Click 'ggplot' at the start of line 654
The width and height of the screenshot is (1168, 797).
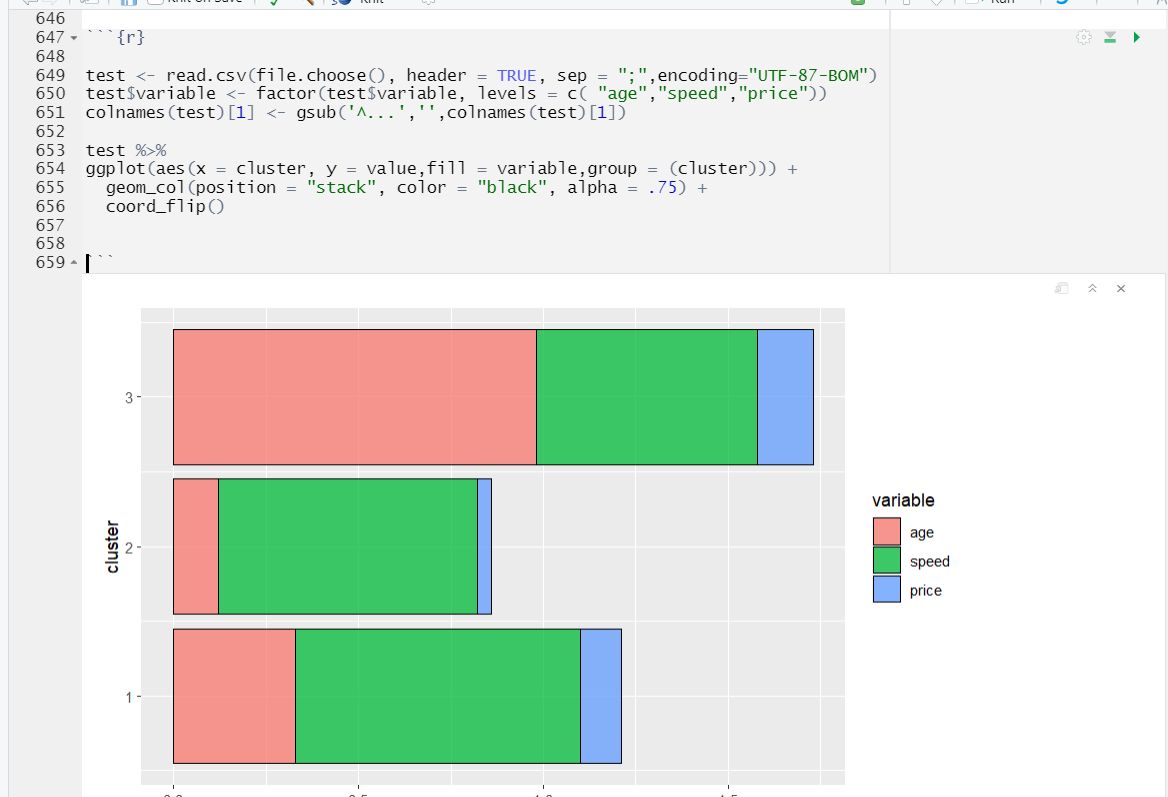pos(115,169)
